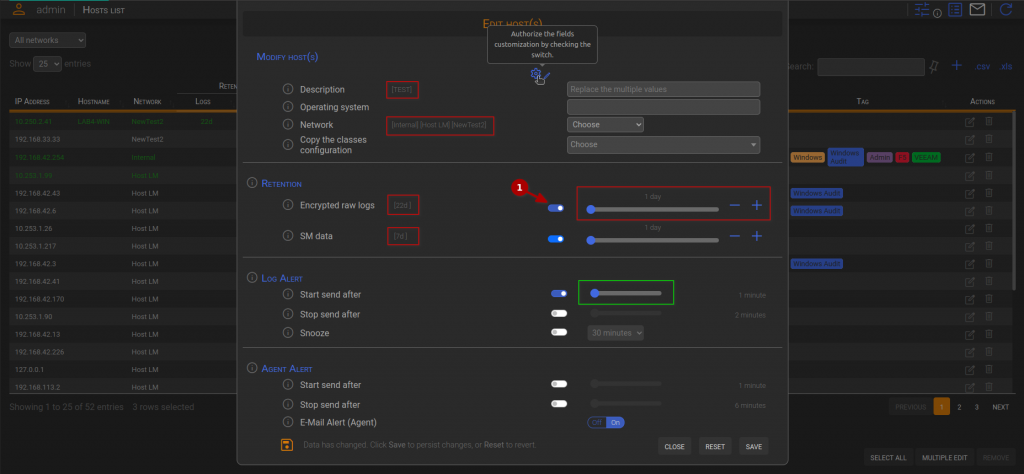The height and width of the screenshot is (474, 1024).
Task: Click the Reset button in the dialog
Action: tap(715, 447)
